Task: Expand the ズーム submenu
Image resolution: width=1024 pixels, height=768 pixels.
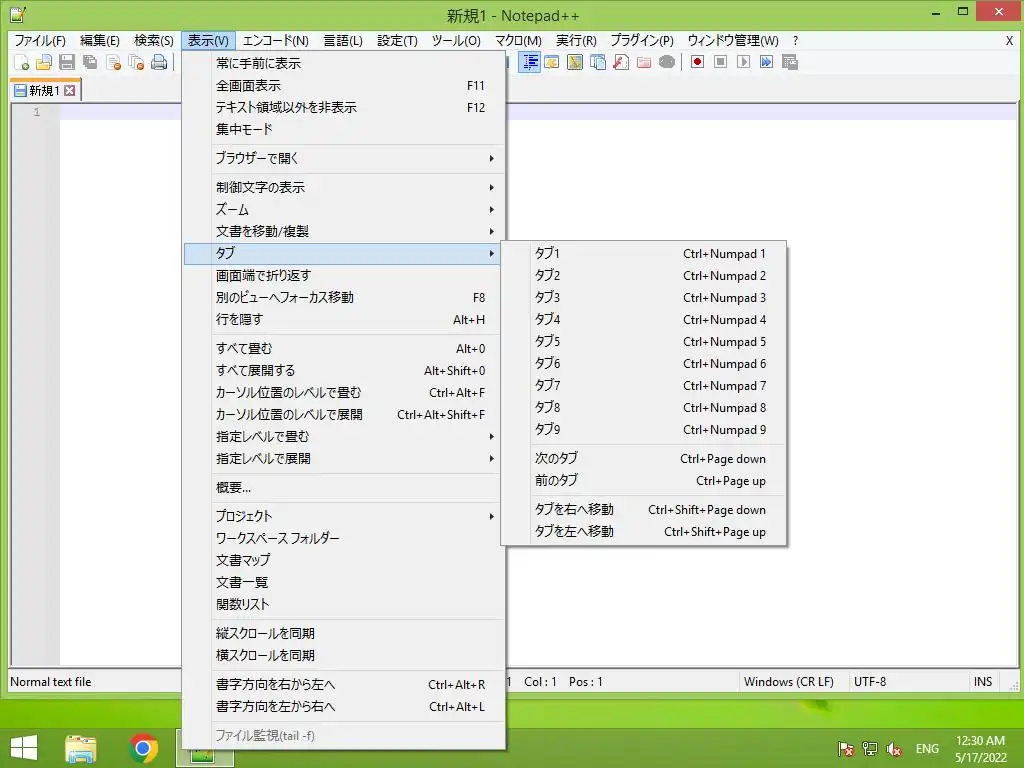Action: (x=344, y=210)
